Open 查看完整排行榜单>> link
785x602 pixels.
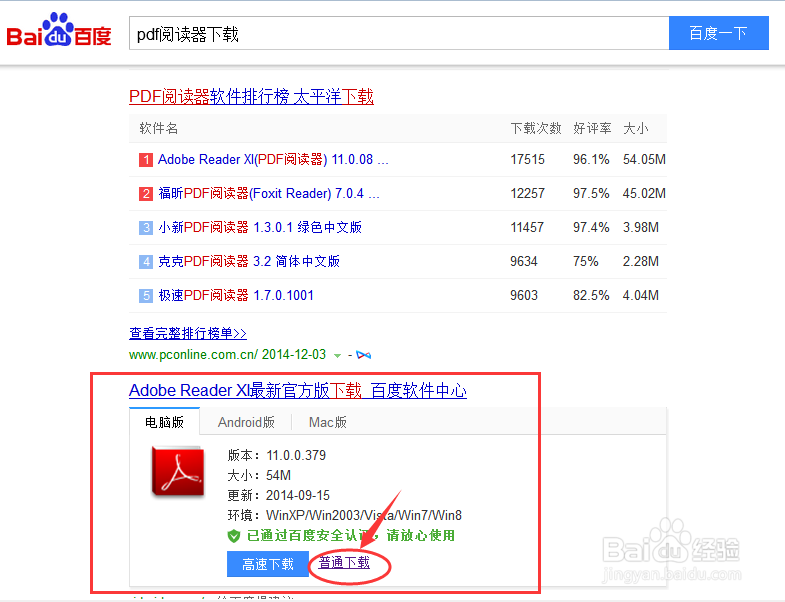pos(188,333)
